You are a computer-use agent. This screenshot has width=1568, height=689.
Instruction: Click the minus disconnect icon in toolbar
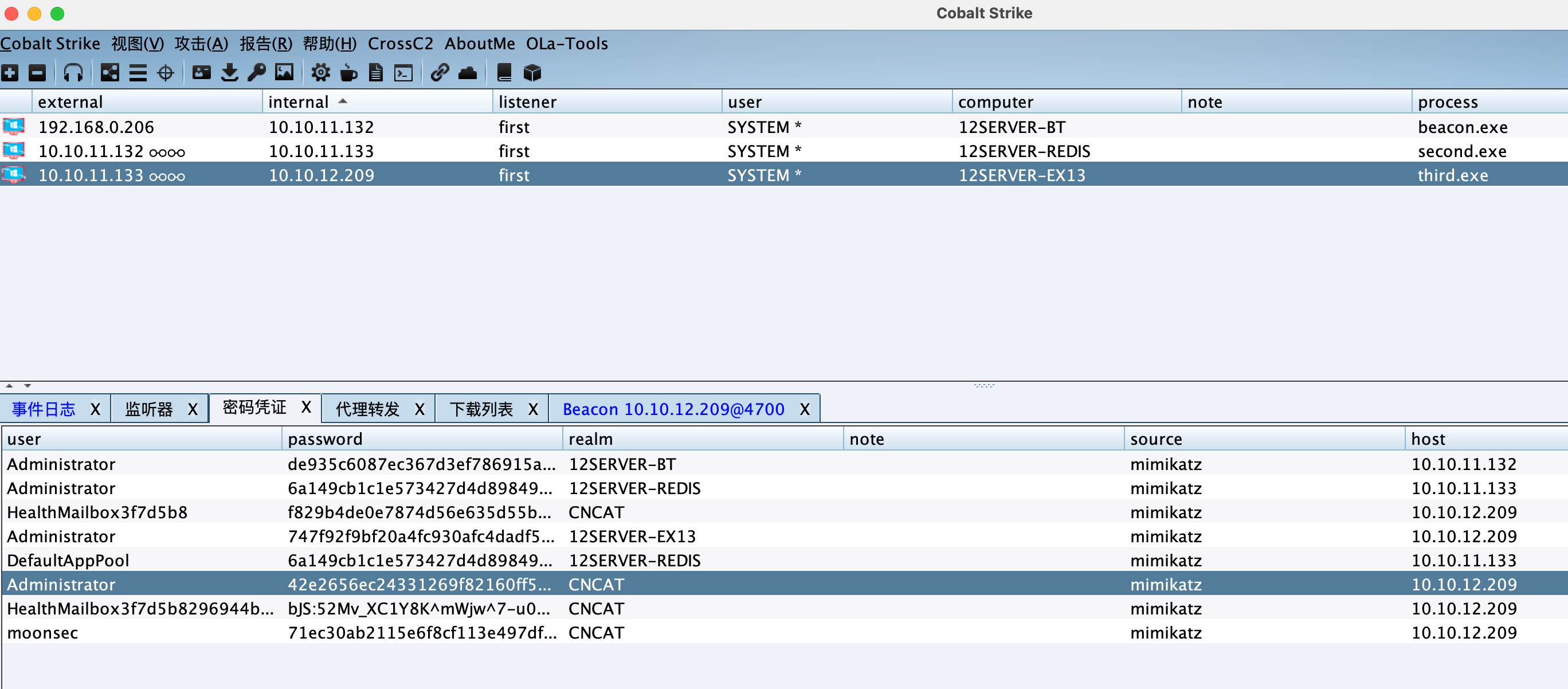point(37,73)
